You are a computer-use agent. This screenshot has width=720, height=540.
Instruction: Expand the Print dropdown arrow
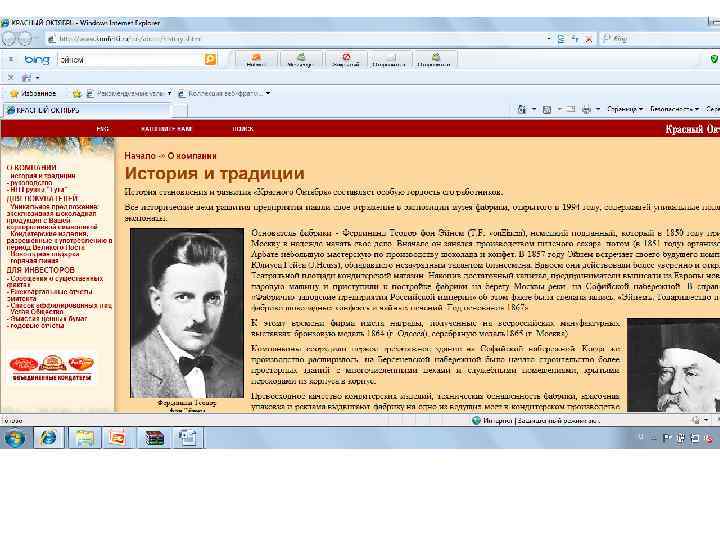point(598,109)
